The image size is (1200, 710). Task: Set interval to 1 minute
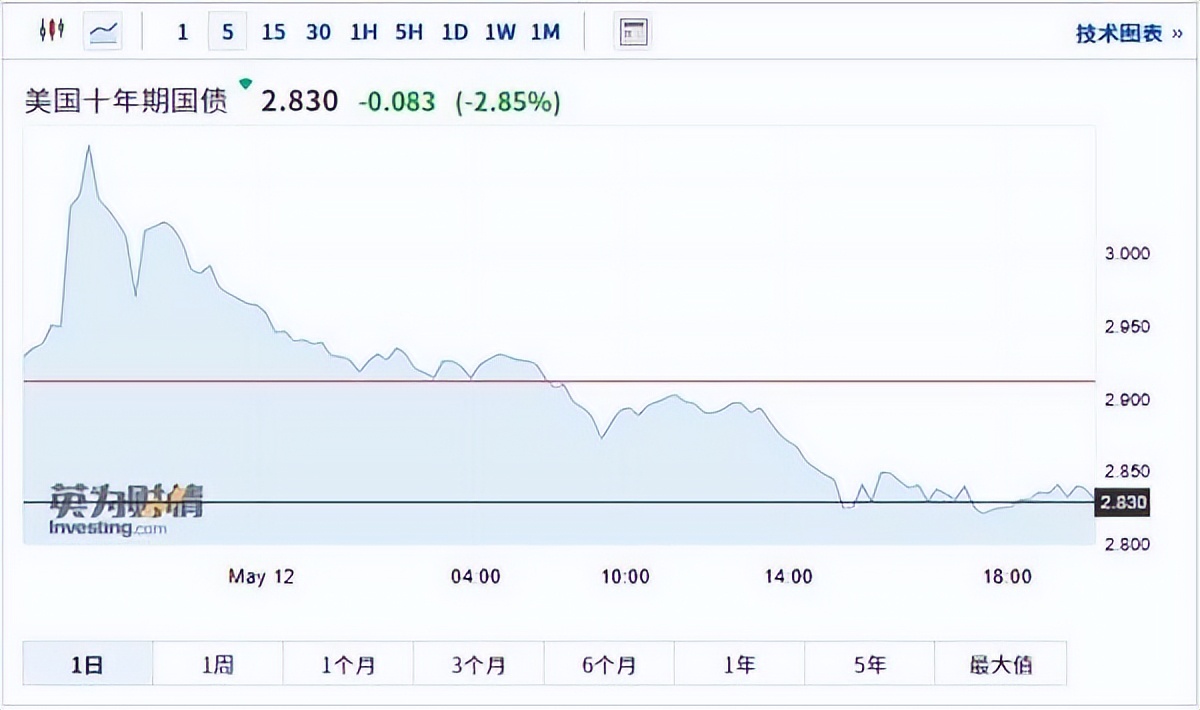tap(182, 32)
